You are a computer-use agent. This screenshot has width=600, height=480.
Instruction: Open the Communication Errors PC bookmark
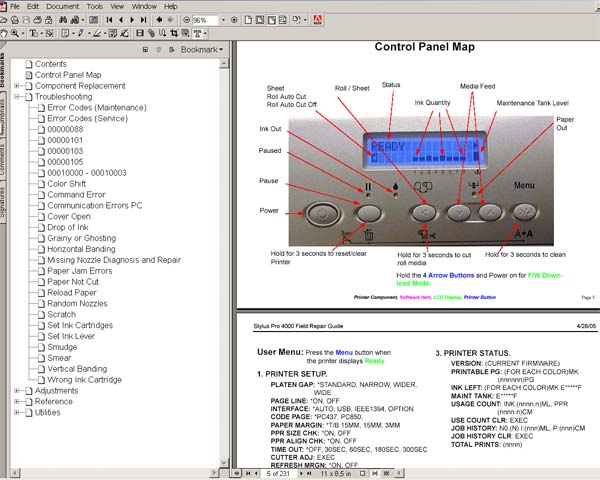(x=95, y=206)
